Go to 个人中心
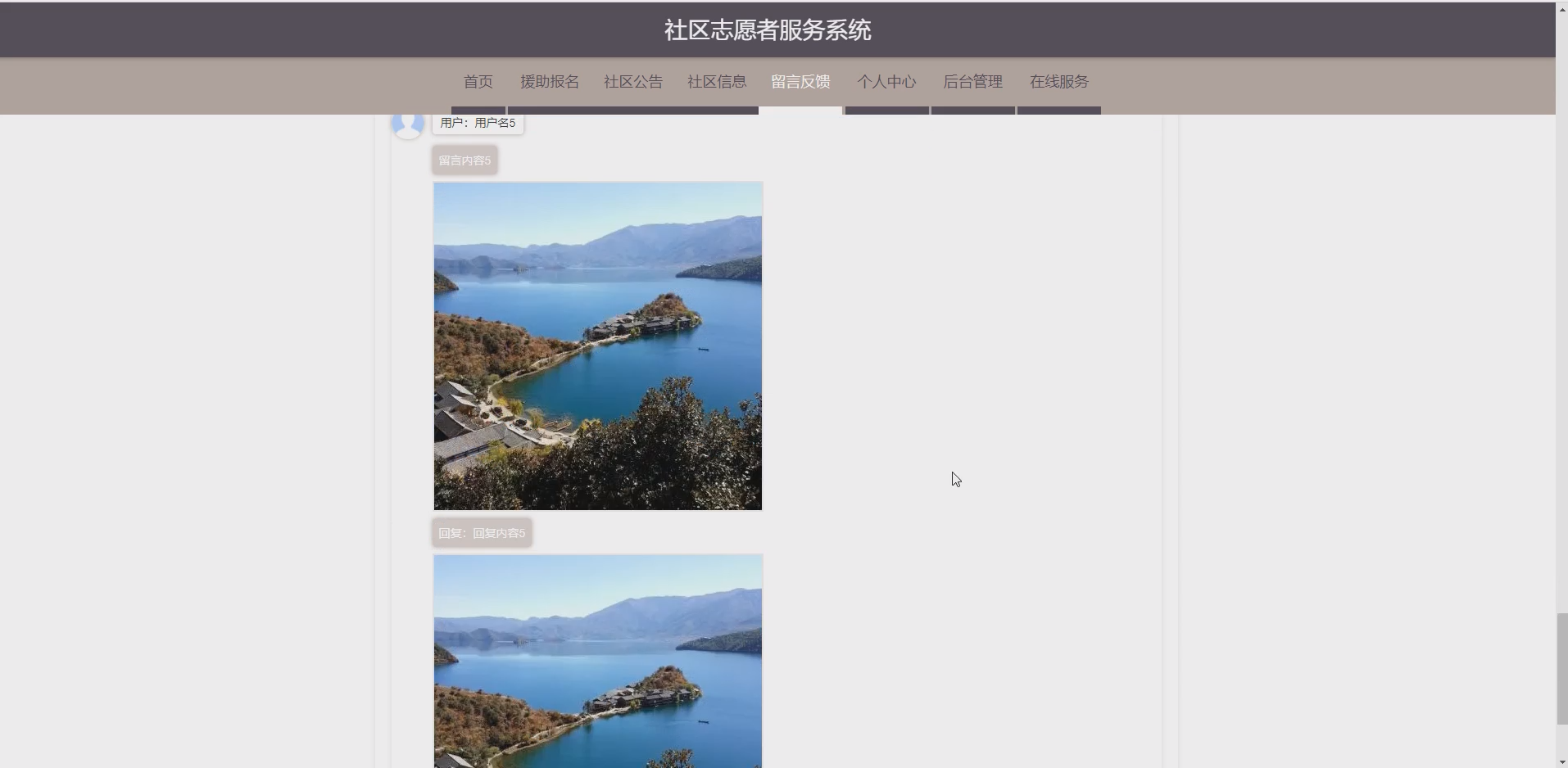The width and height of the screenshot is (1568, 768). click(886, 82)
